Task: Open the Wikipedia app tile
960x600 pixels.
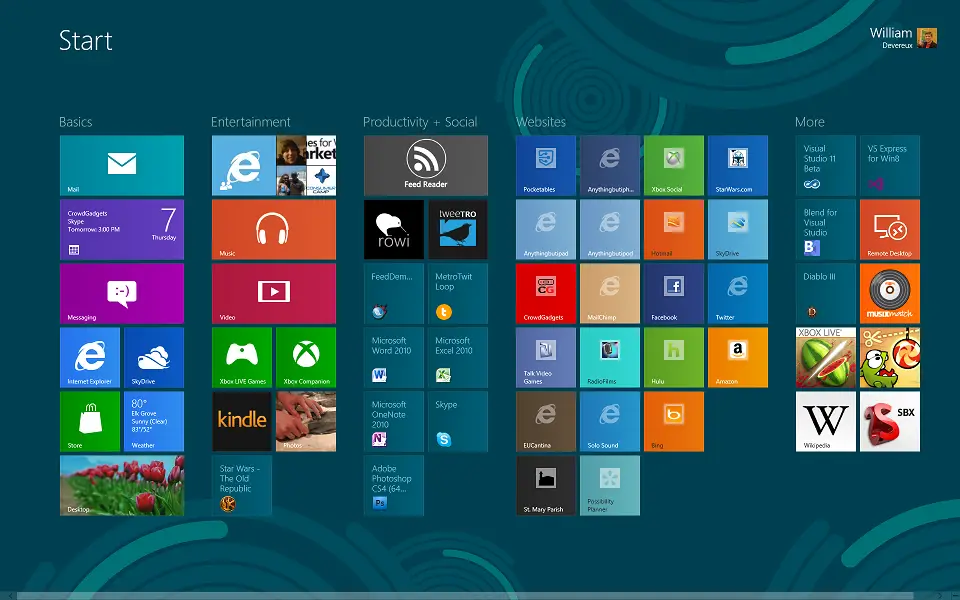Action: [x=826, y=421]
